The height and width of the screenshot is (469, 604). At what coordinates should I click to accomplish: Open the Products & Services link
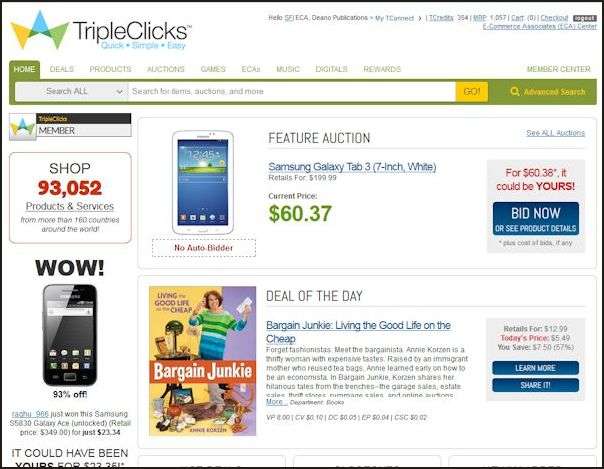click(70, 206)
